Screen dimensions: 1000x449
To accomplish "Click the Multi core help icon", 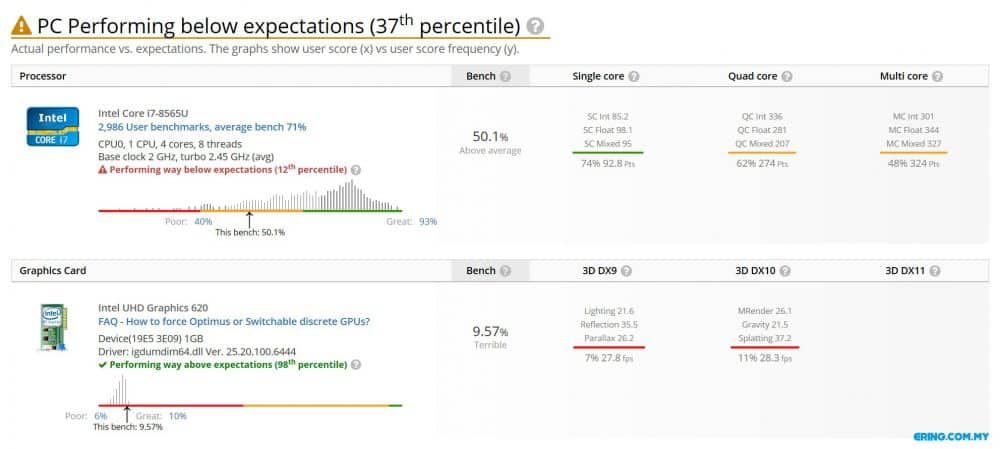I will (937, 77).
